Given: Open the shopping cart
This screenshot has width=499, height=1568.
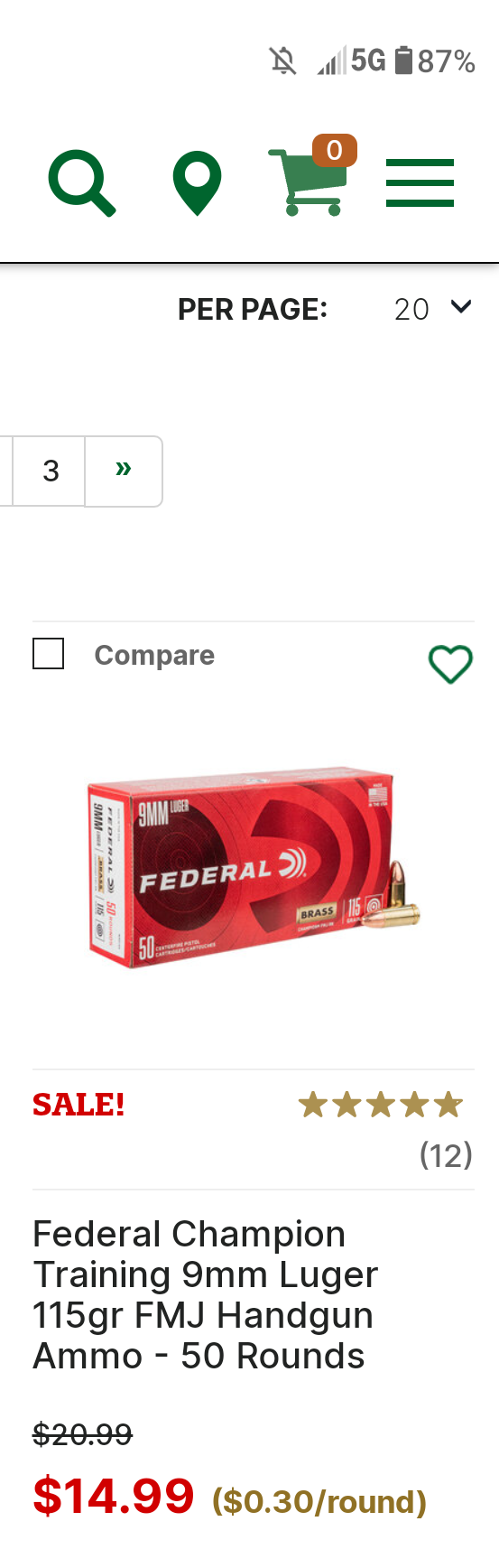Looking at the screenshot, I should 308,183.
